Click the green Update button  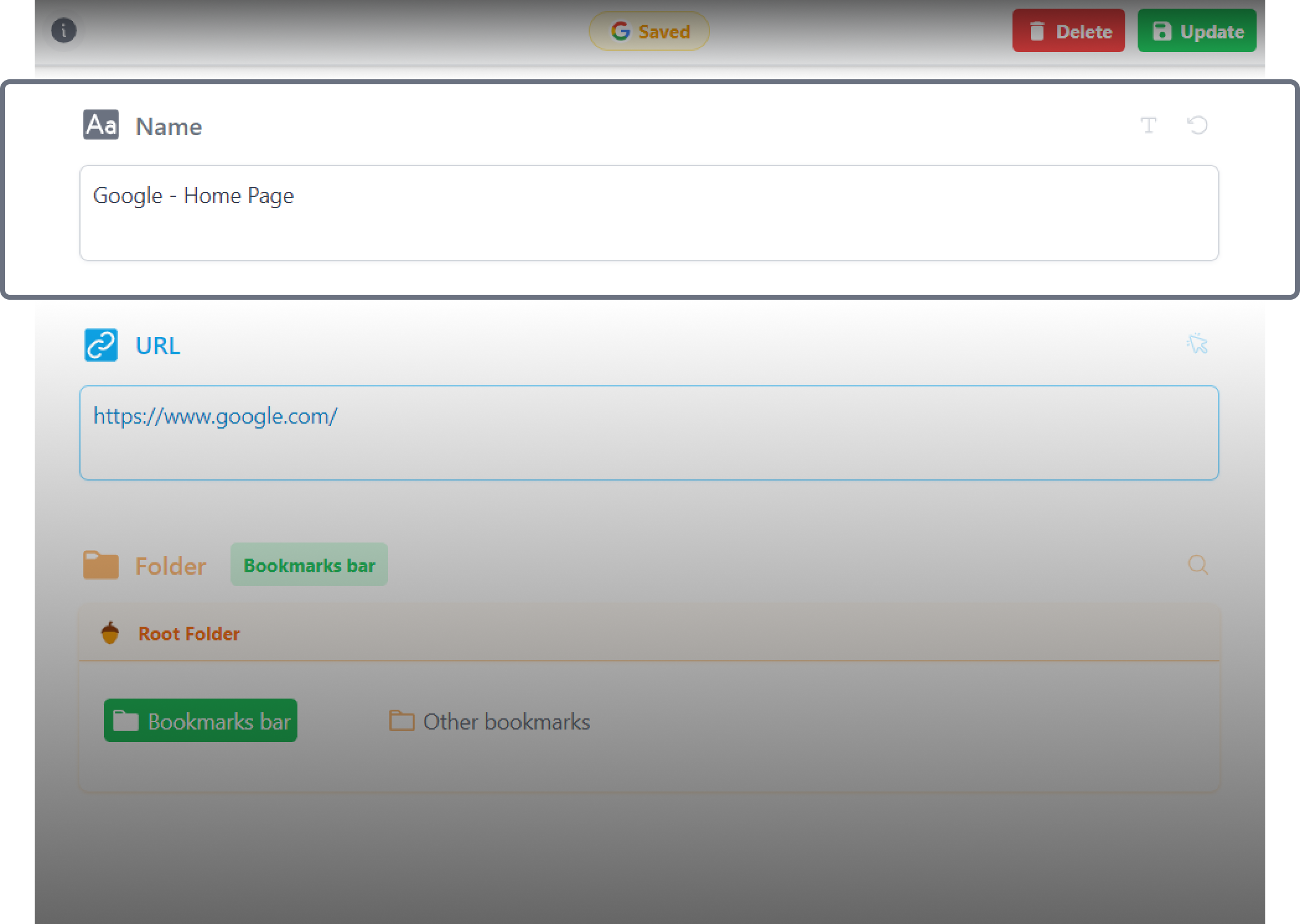1197,31
